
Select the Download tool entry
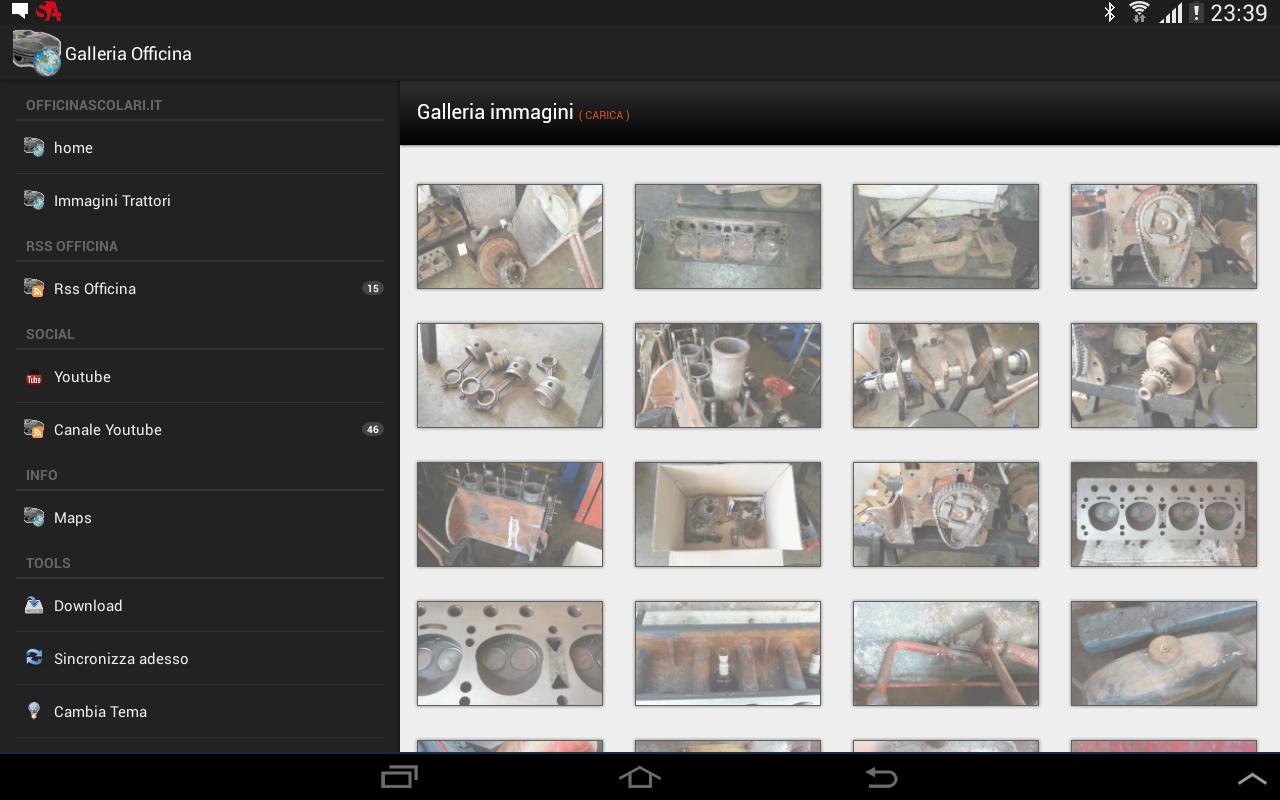click(x=200, y=605)
